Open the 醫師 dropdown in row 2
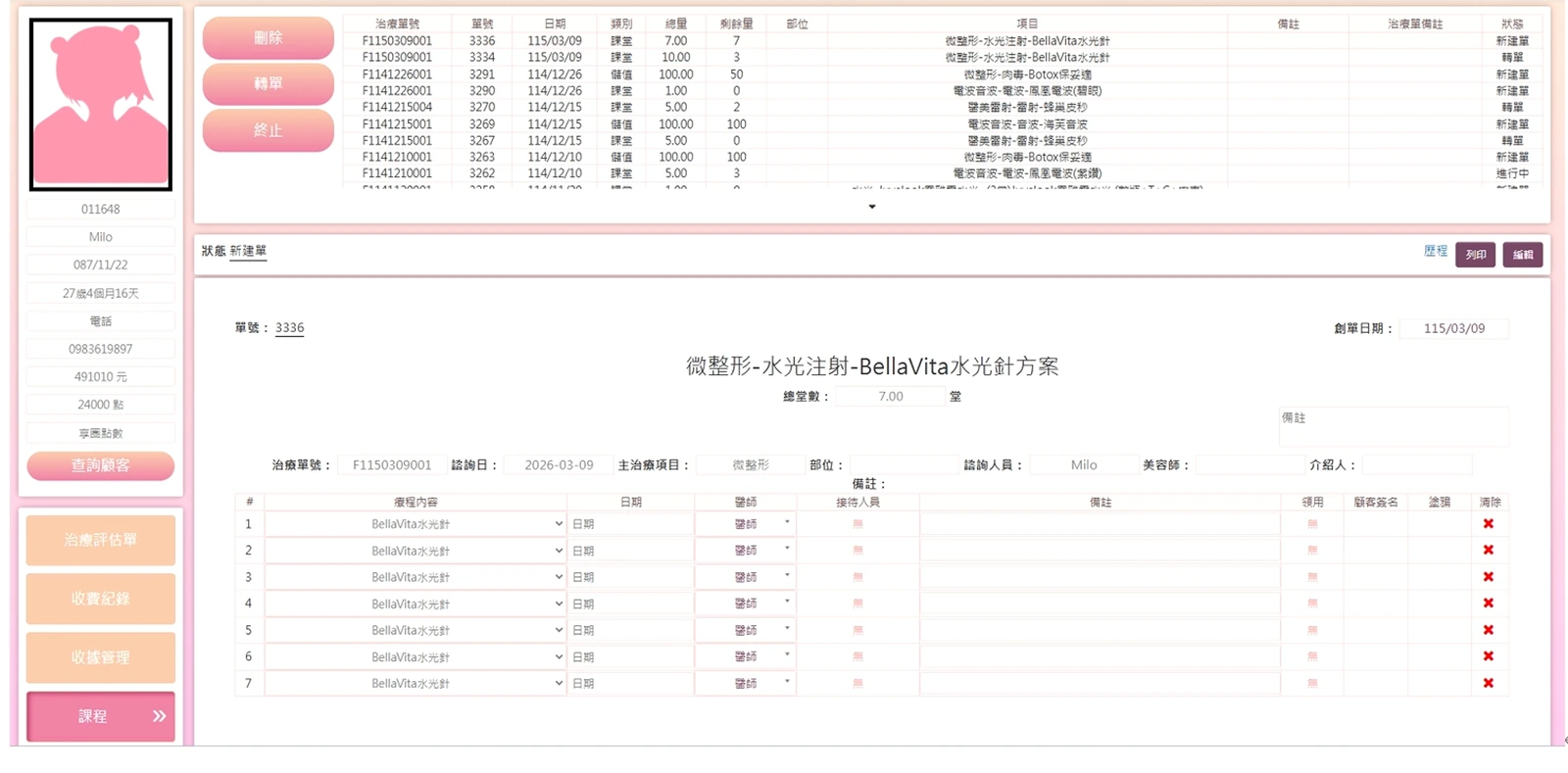Viewport: 1568px width, 773px height. [746, 551]
